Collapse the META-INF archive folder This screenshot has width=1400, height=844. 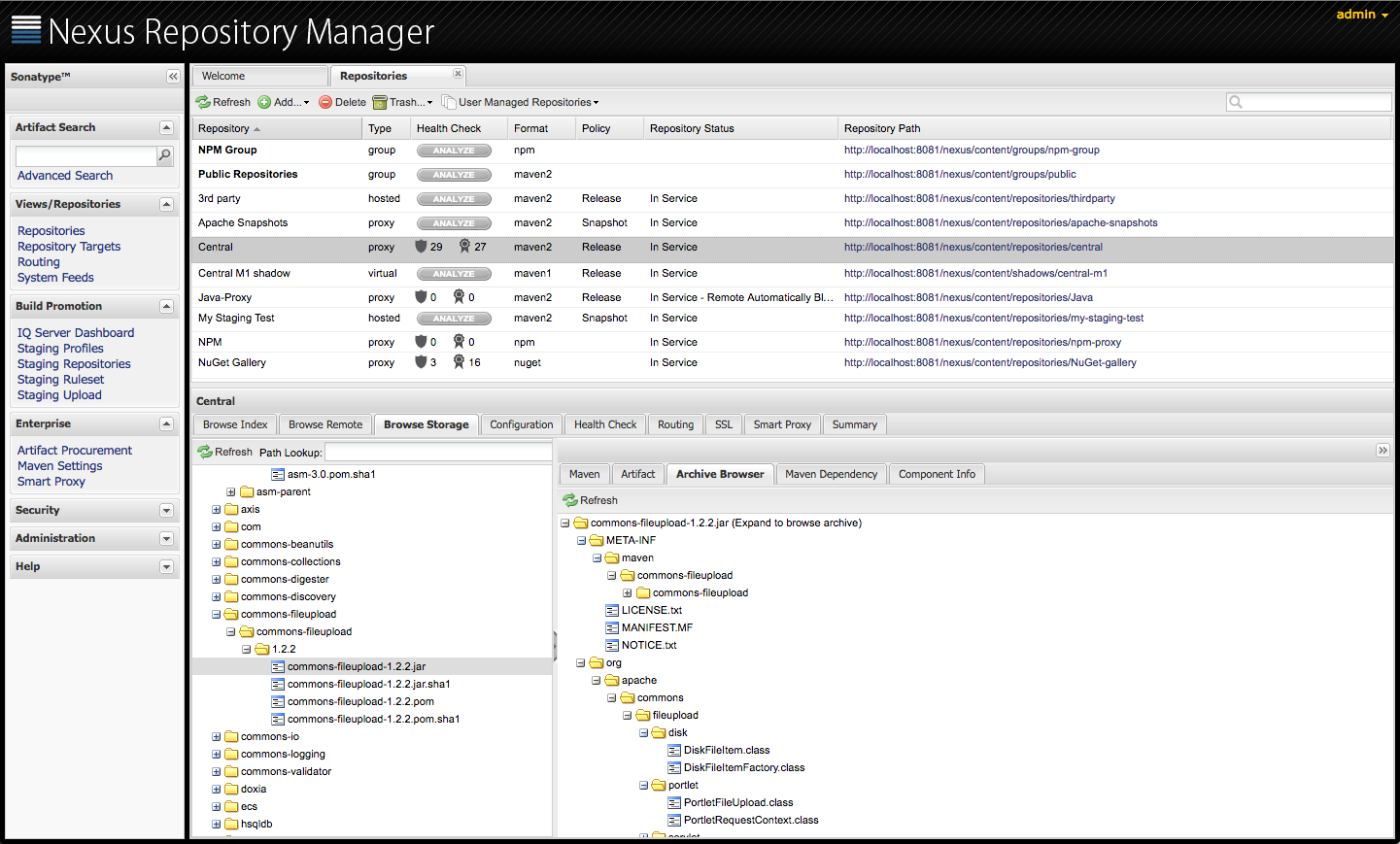(581, 540)
